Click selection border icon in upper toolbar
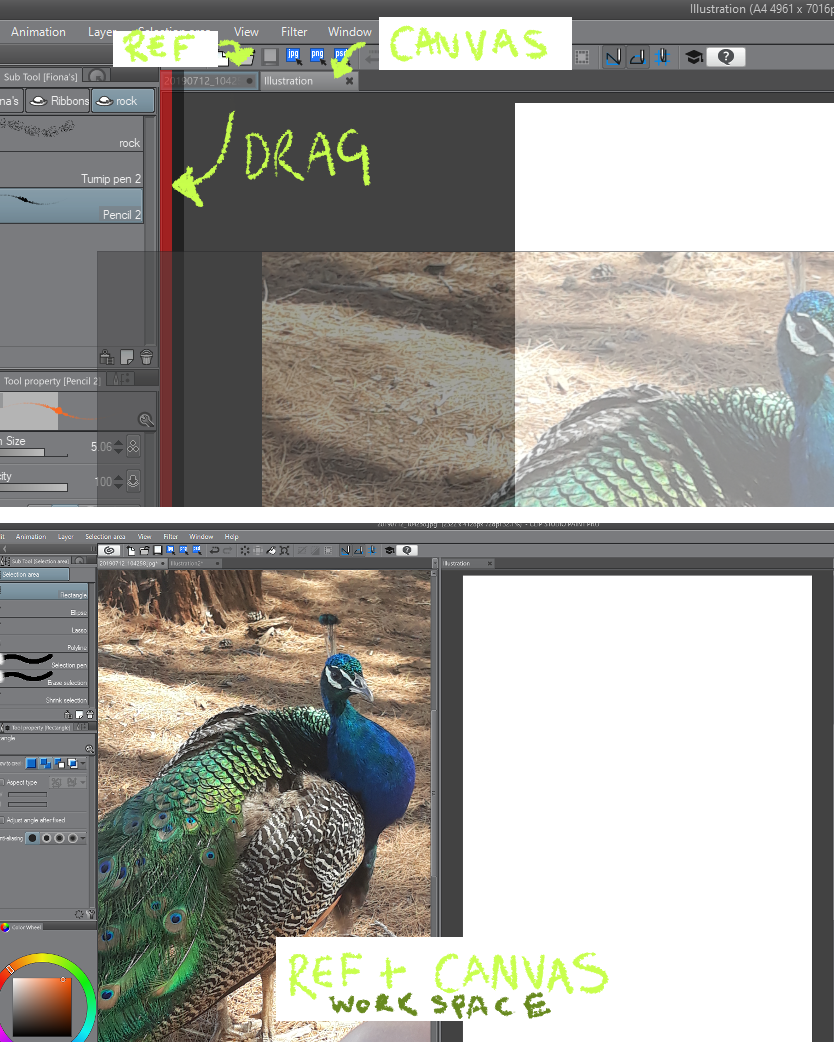 pos(582,57)
